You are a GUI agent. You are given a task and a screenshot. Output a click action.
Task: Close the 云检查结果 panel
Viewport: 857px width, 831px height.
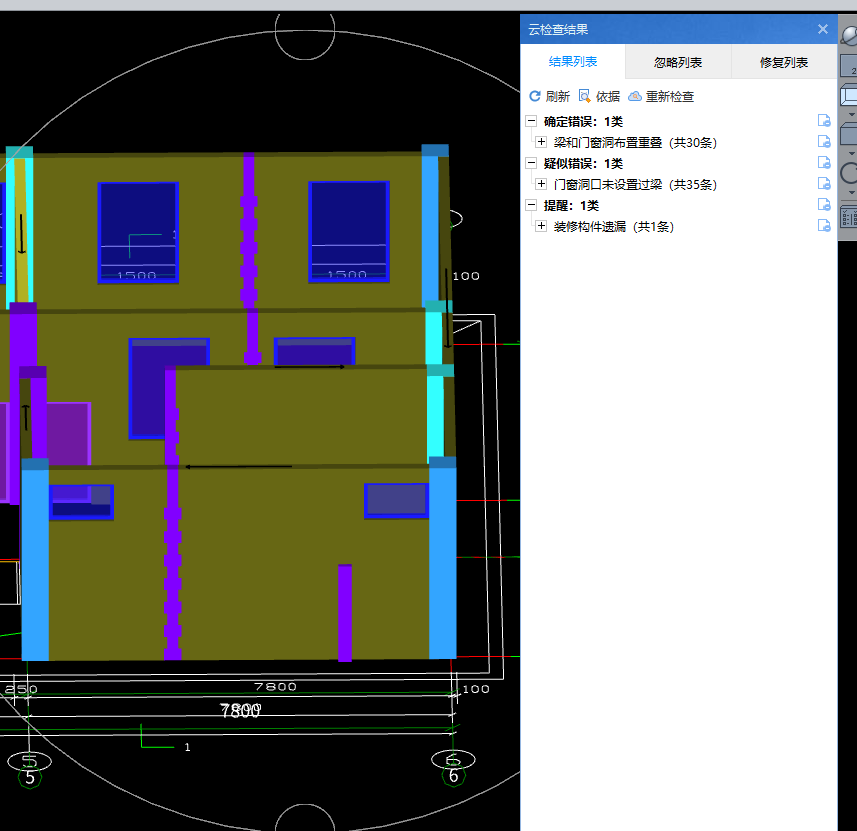click(x=823, y=30)
